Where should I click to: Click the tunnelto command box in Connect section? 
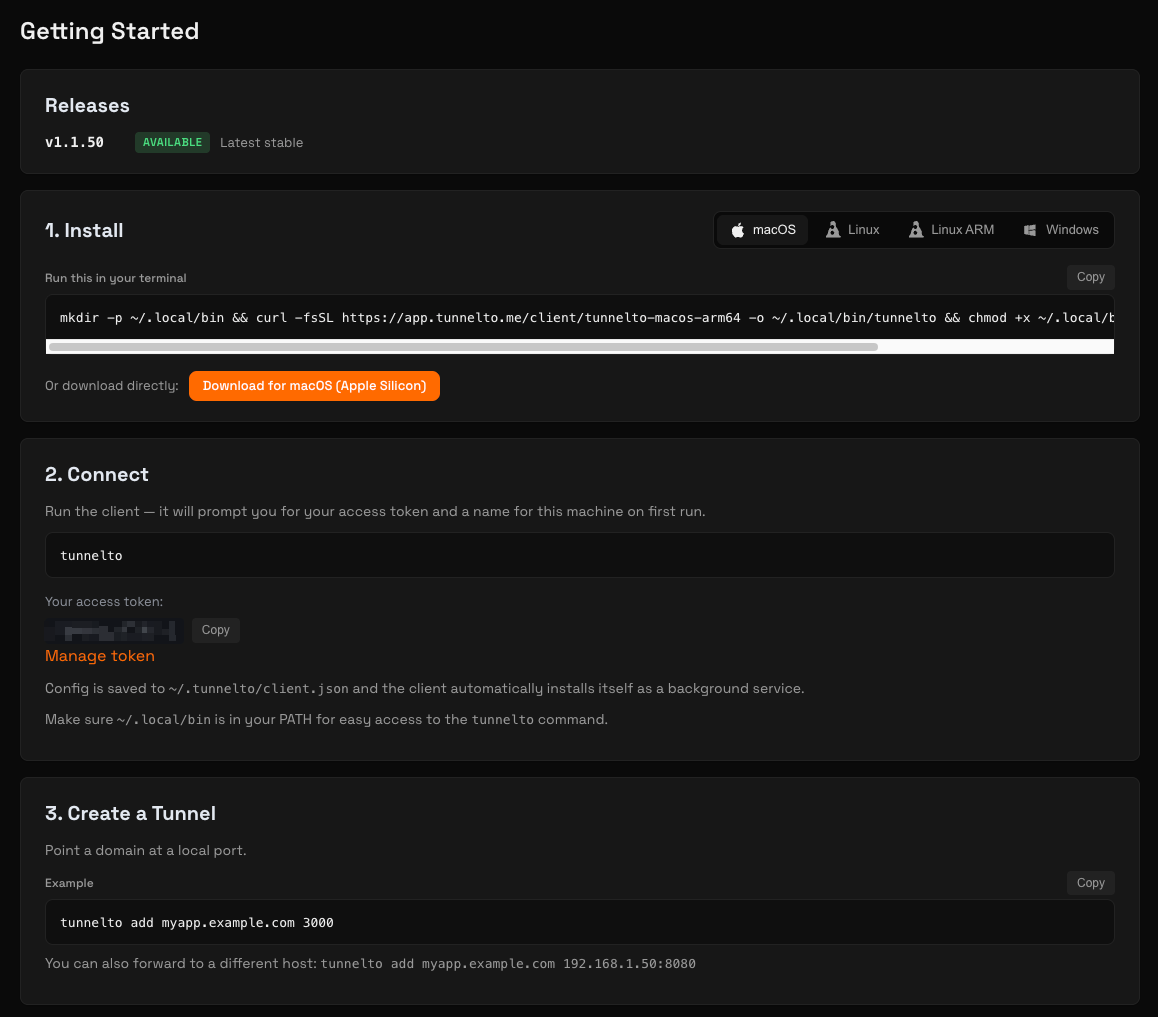(x=580, y=555)
